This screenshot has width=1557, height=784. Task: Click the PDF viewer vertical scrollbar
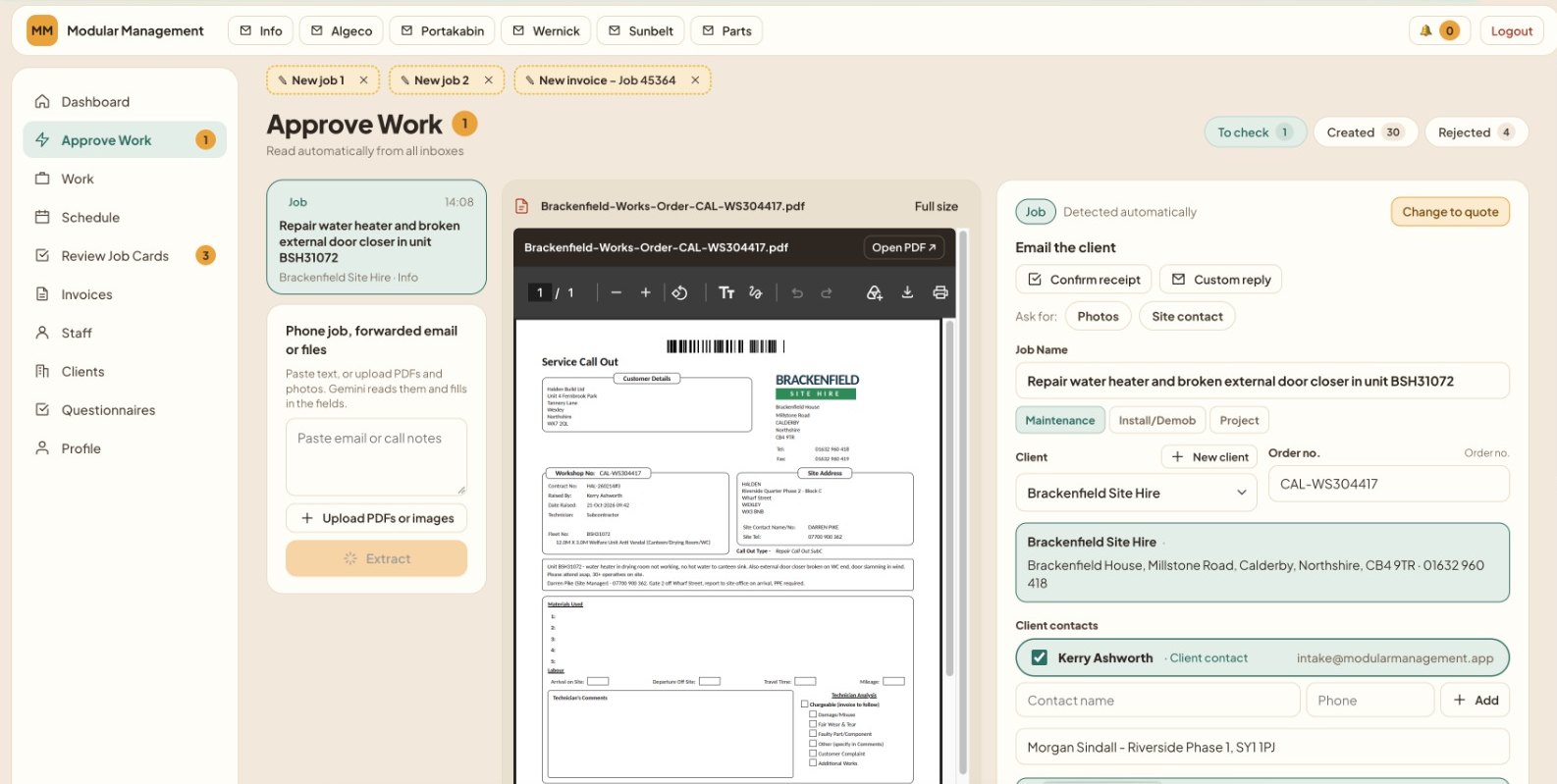tap(949, 500)
